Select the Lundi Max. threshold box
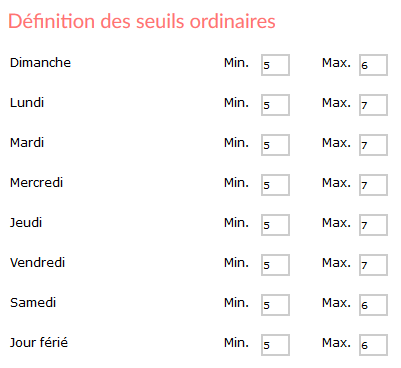The image size is (401, 368). tap(373, 105)
